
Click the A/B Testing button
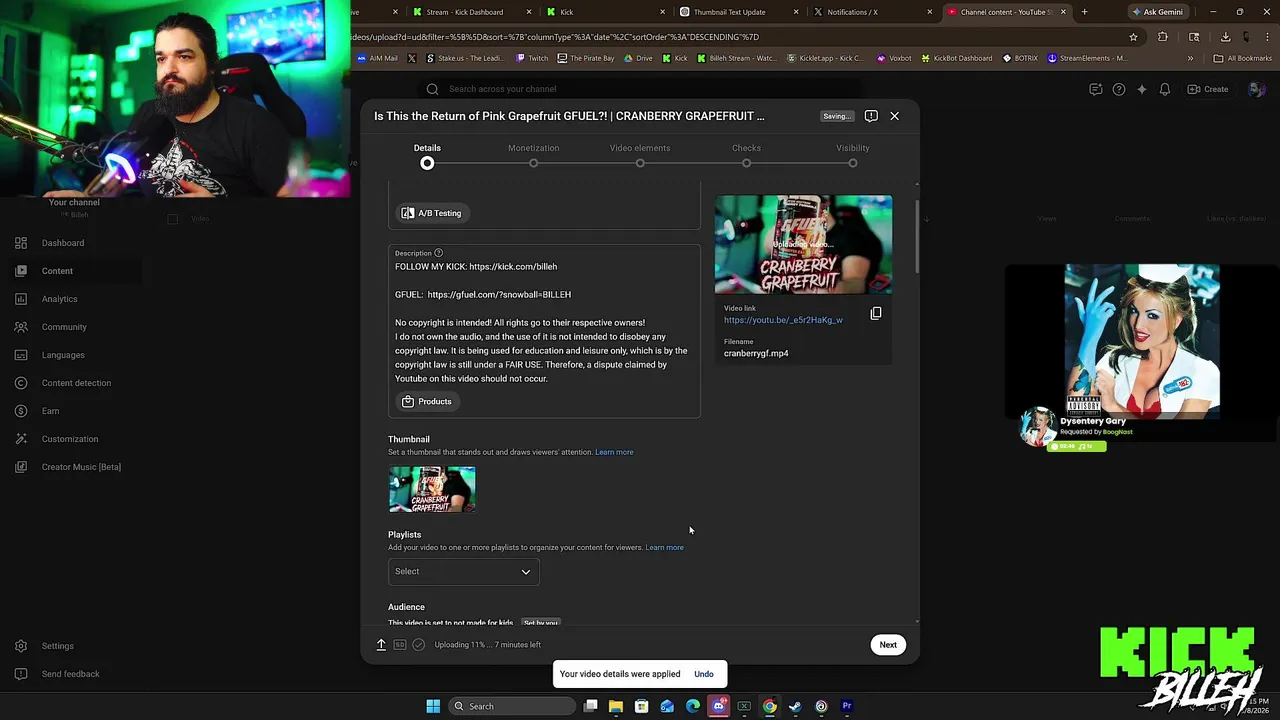[x=432, y=213]
